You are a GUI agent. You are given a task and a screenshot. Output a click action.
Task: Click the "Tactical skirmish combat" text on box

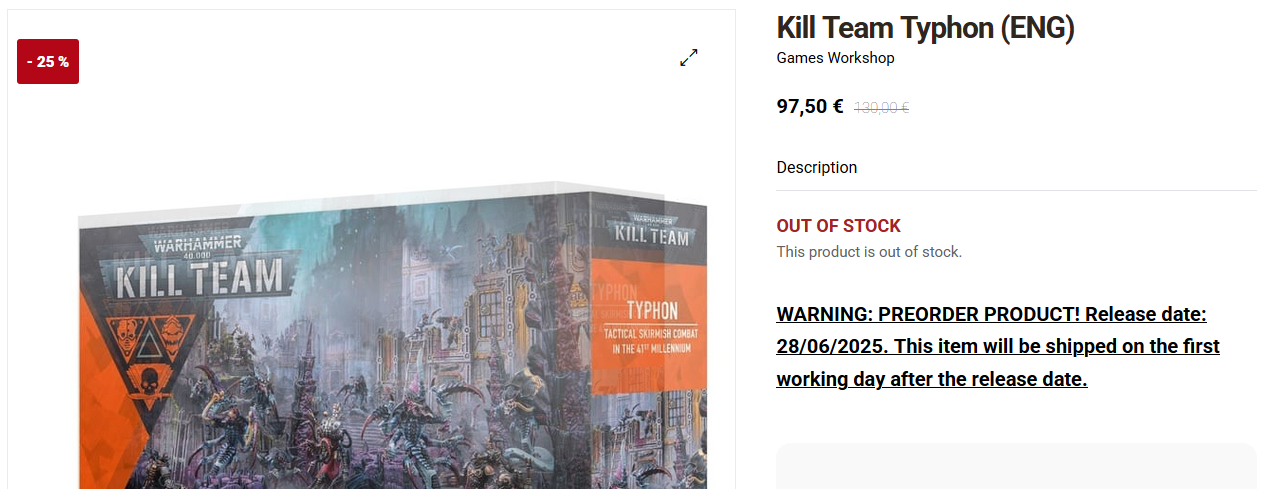click(x=650, y=341)
